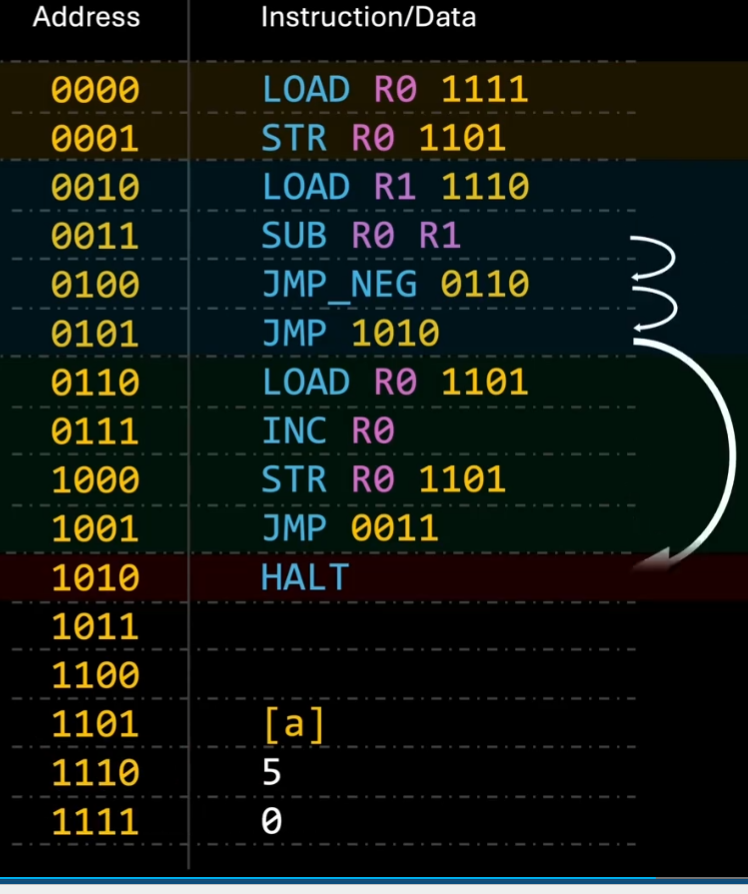Click the instruction "LOAD R1 1110"

[395, 187]
